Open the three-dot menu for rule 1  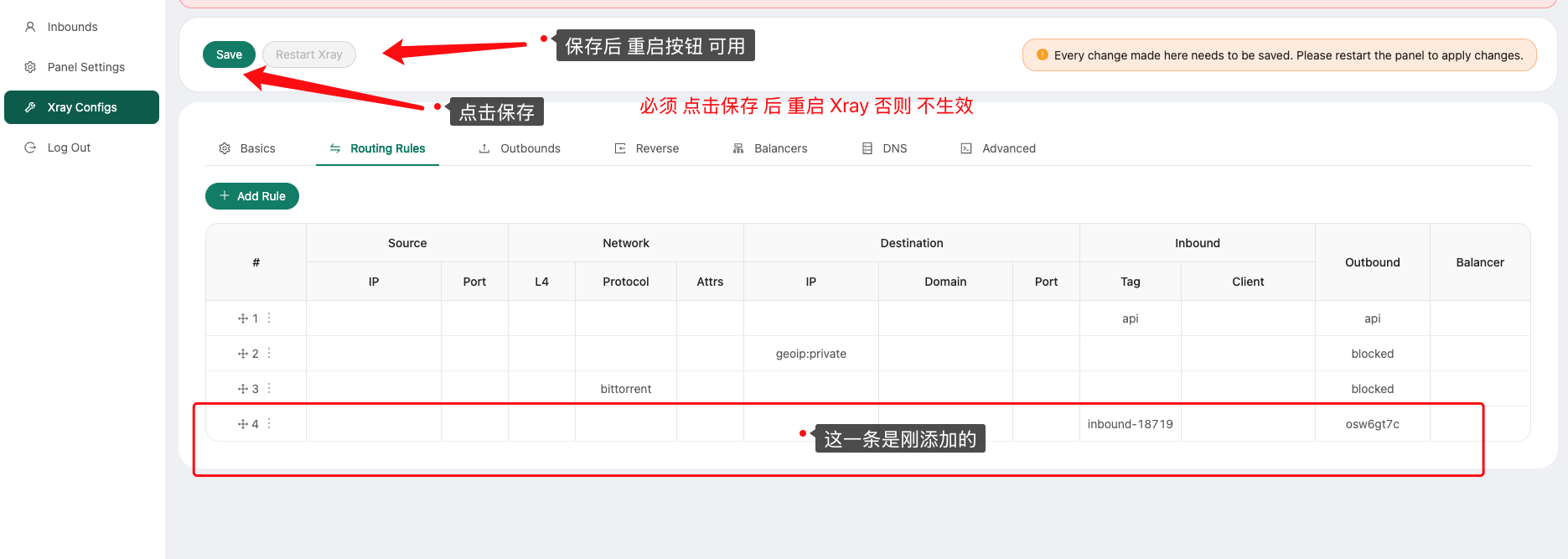(269, 318)
